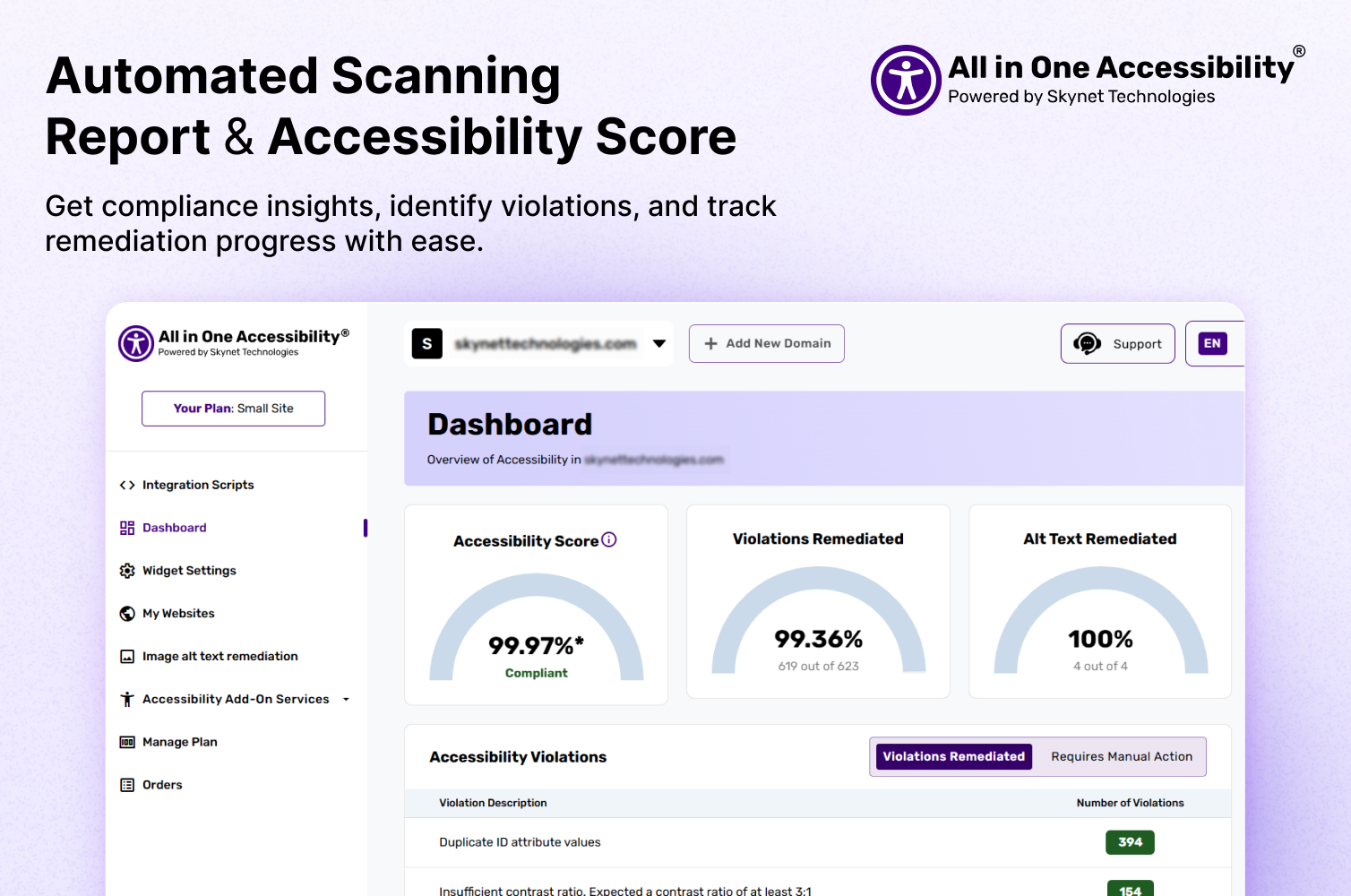Click the Image alt text remediation icon
Viewport: 1351px width, 896px height.
[127, 657]
